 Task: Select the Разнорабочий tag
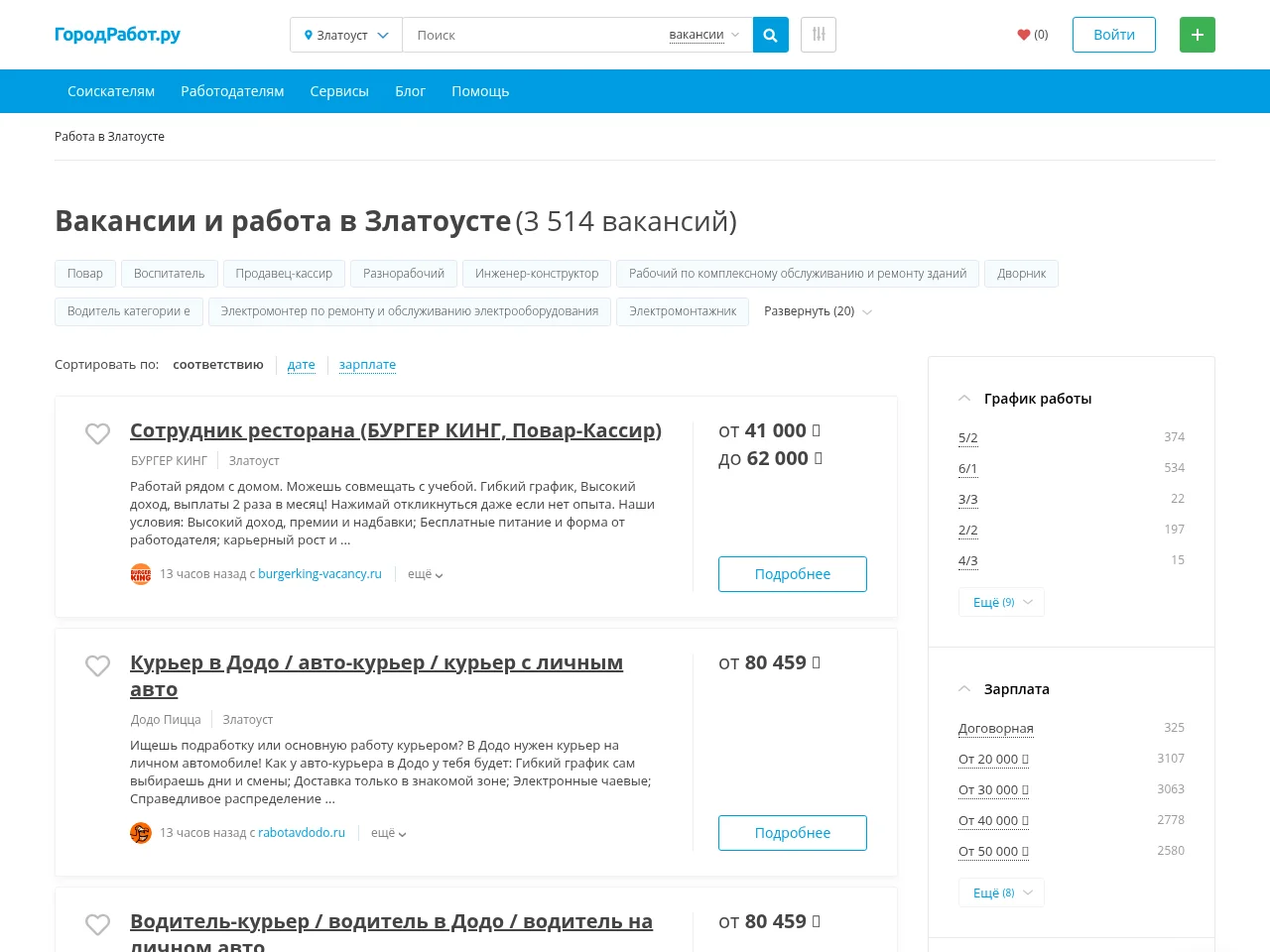coord(404,274)
